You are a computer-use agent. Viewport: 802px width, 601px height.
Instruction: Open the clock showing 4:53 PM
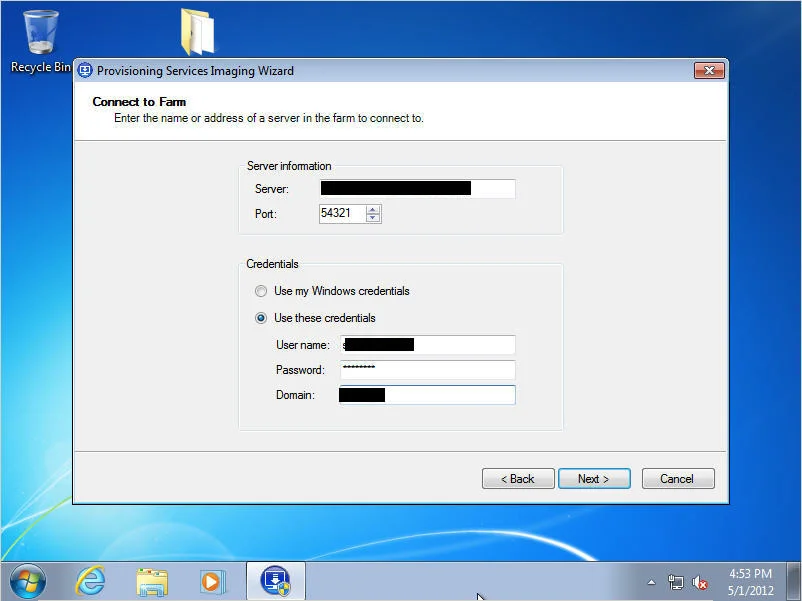pyautogui.click(x=750, y=582)
